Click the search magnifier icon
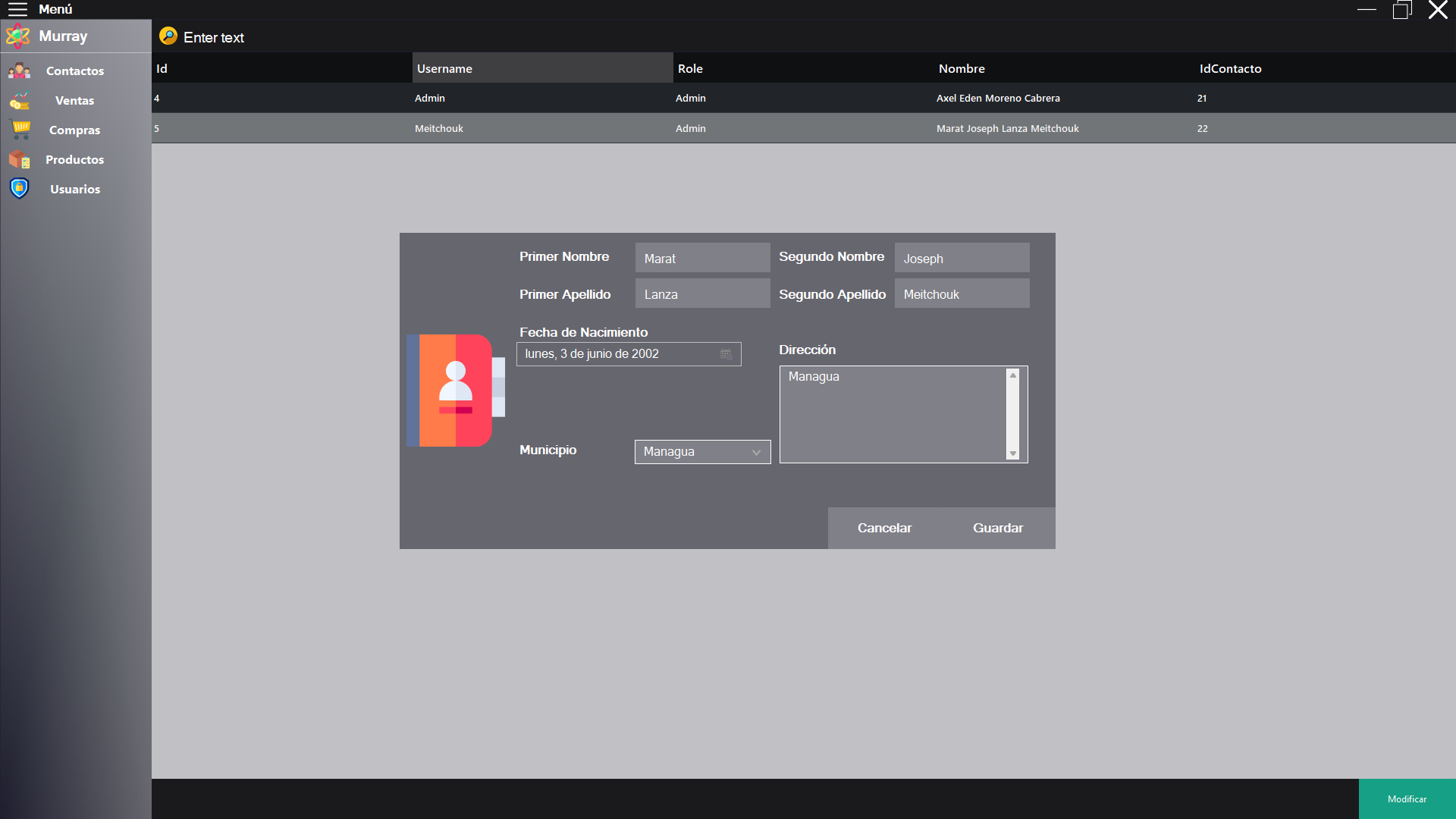Screen dimensions: 1456x819 click(x=168, y=36)
